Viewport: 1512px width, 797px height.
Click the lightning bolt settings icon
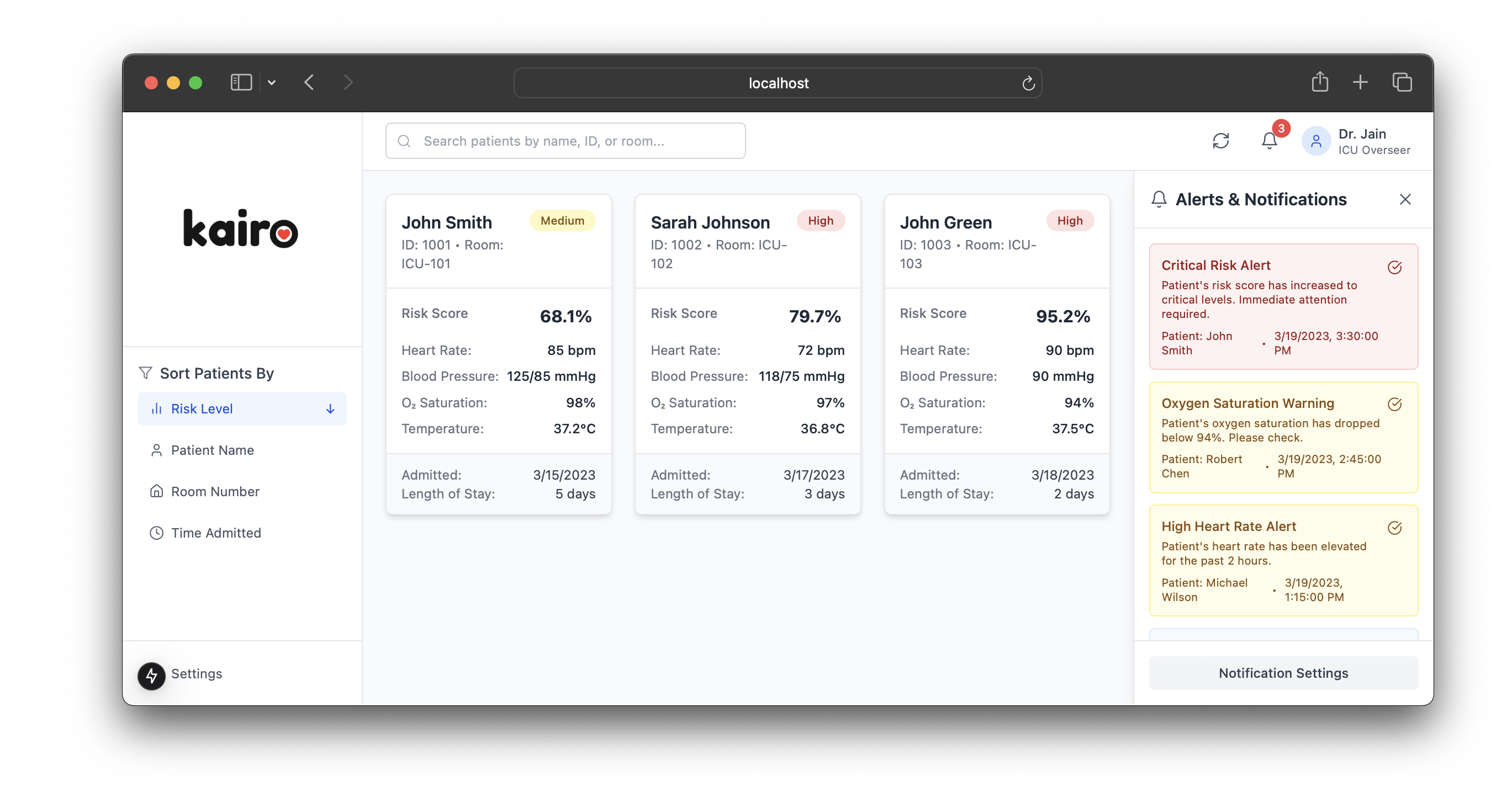coord(151,675)
